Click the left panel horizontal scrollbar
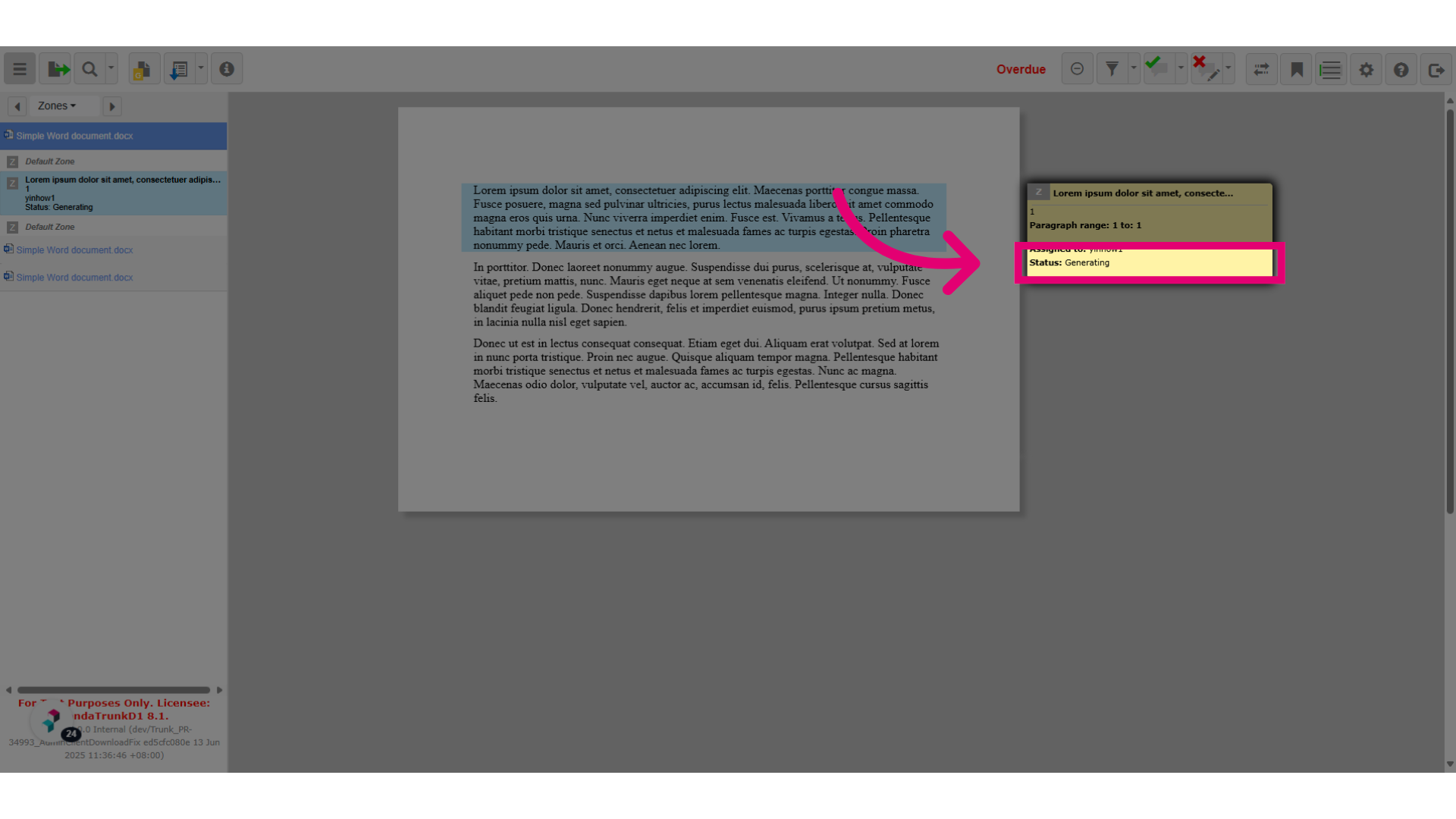 point(114,690)
